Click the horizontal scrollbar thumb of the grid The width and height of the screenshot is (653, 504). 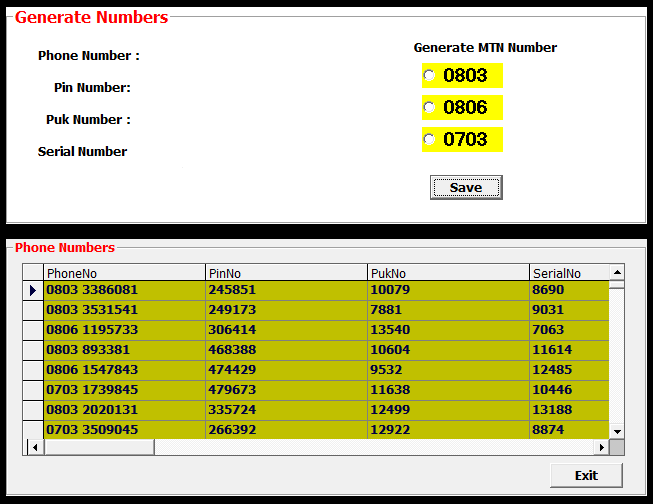pyautogui.click(x=99, y=447)
